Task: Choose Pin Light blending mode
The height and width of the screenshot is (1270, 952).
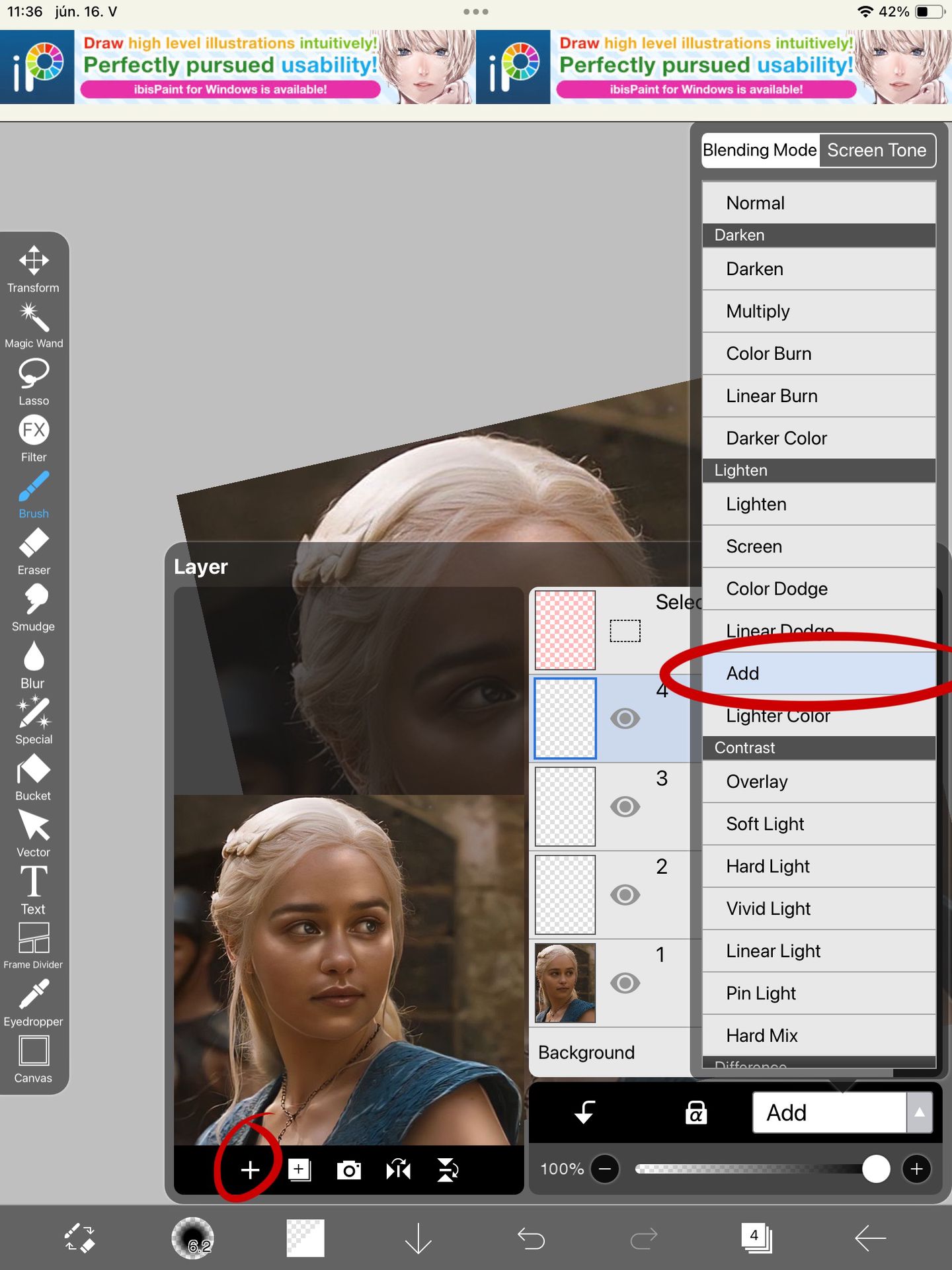Action: pyautogui.click(x=819, y=994)
